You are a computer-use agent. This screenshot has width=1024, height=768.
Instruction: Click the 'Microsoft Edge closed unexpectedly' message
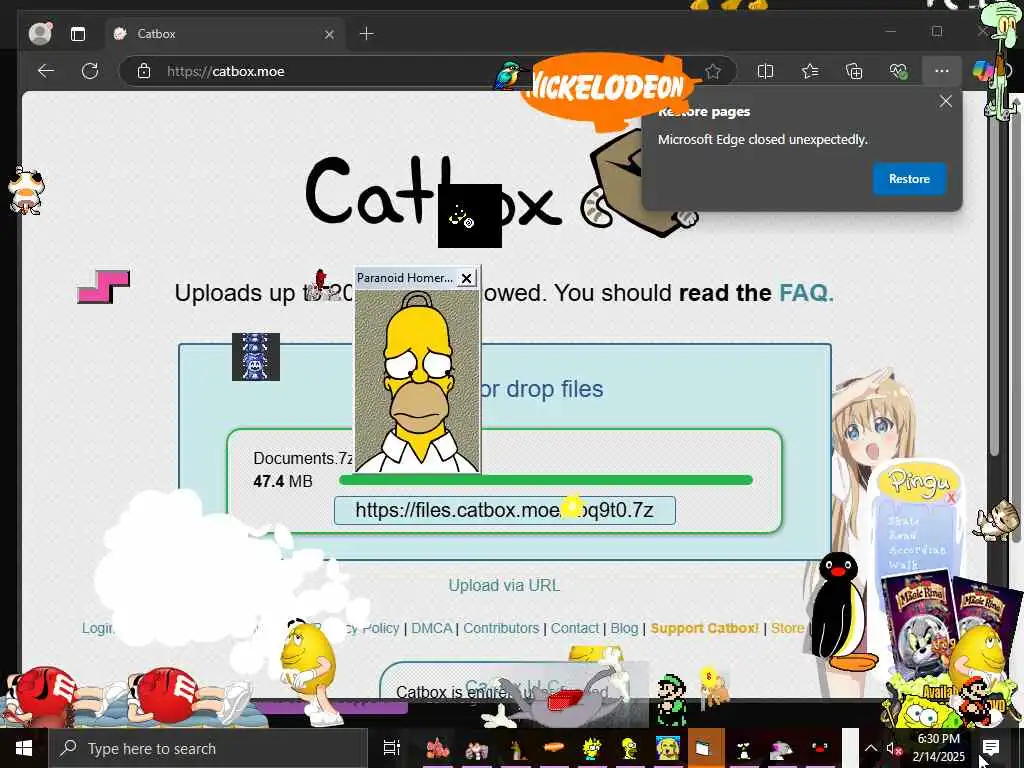pos(762,140)
